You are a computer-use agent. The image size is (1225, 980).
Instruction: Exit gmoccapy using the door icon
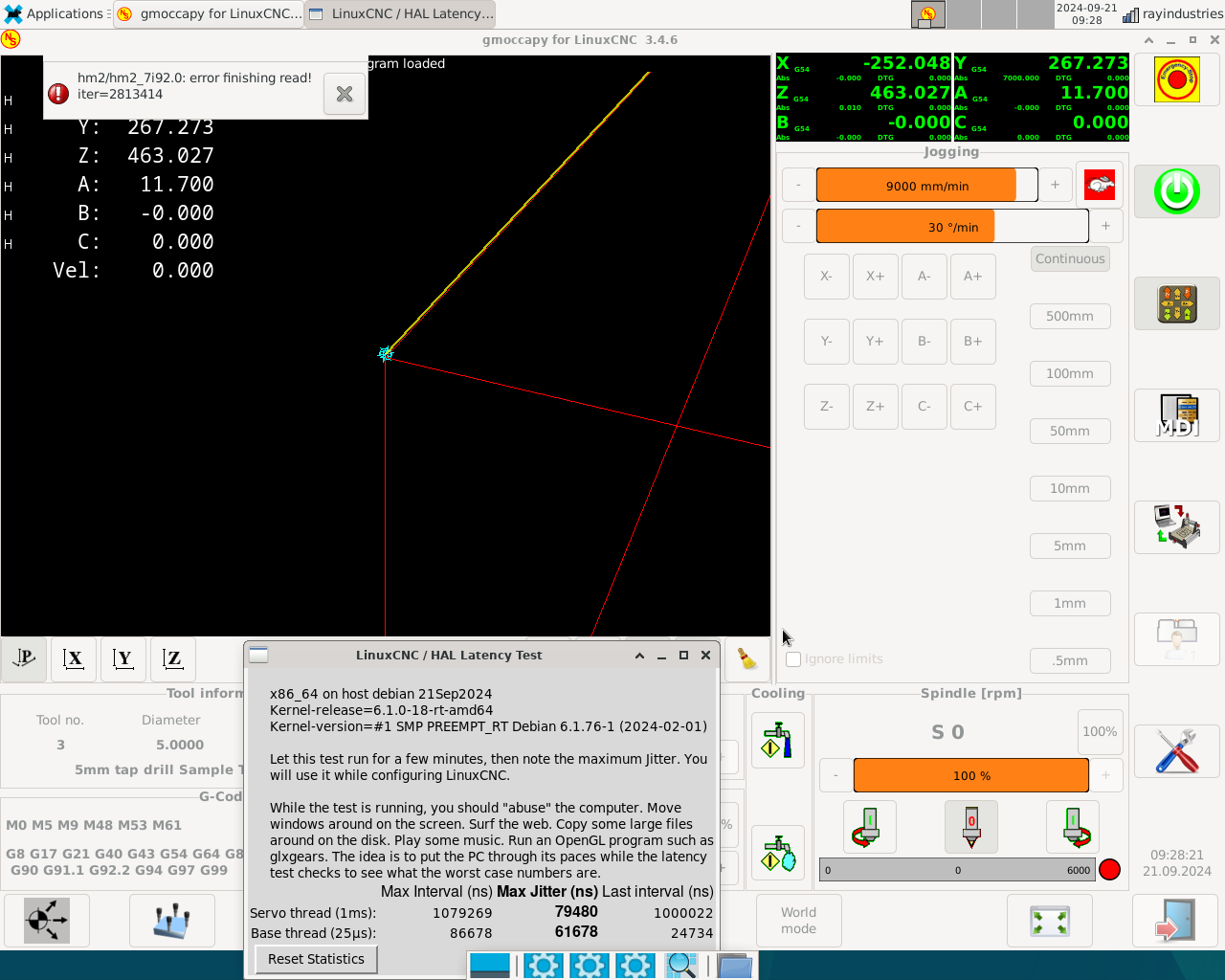(1176, 921)
